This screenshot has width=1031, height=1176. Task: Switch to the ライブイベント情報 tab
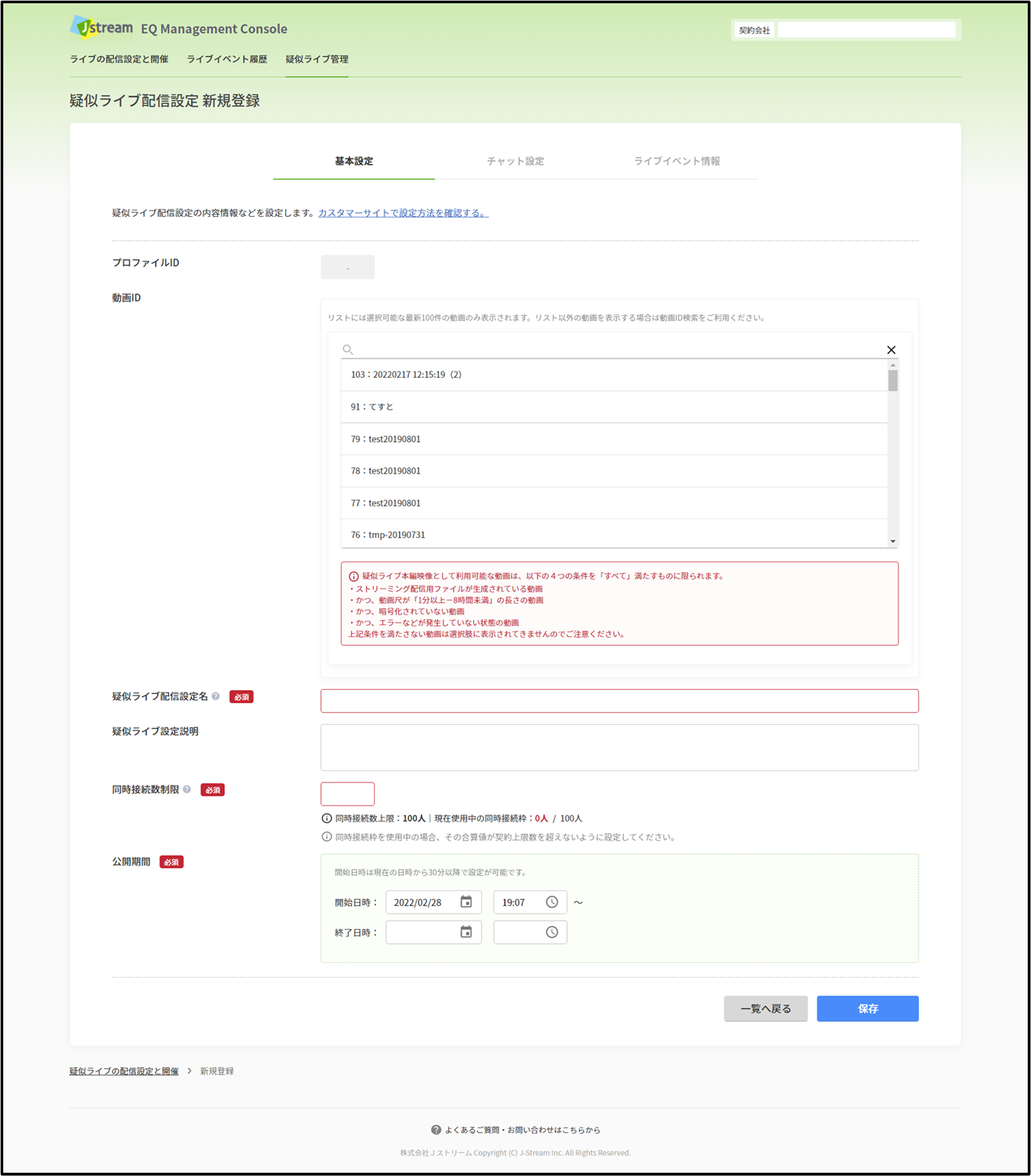676,161
